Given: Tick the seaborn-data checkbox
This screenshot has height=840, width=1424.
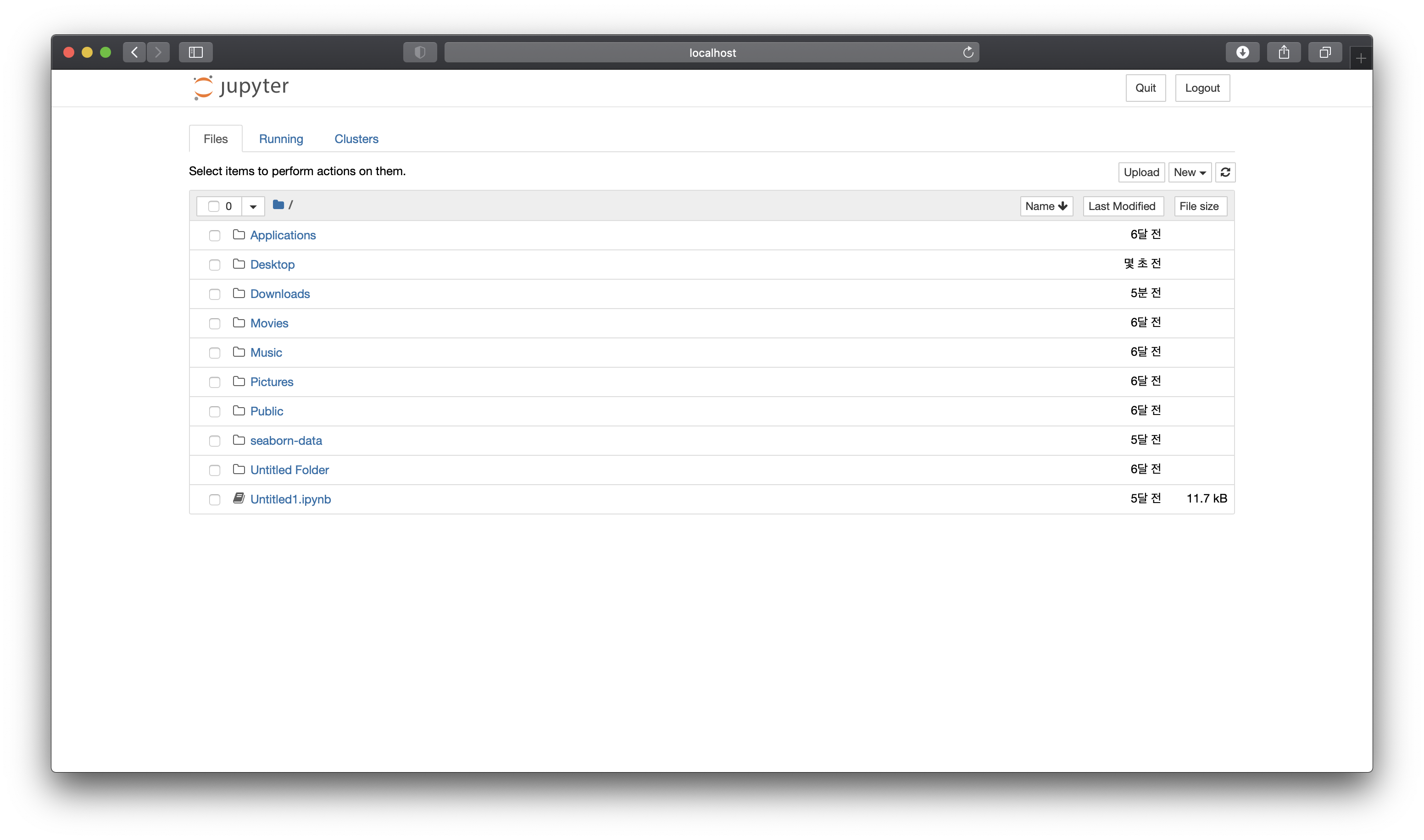Looking at the screenshot, I should point(215,441).
